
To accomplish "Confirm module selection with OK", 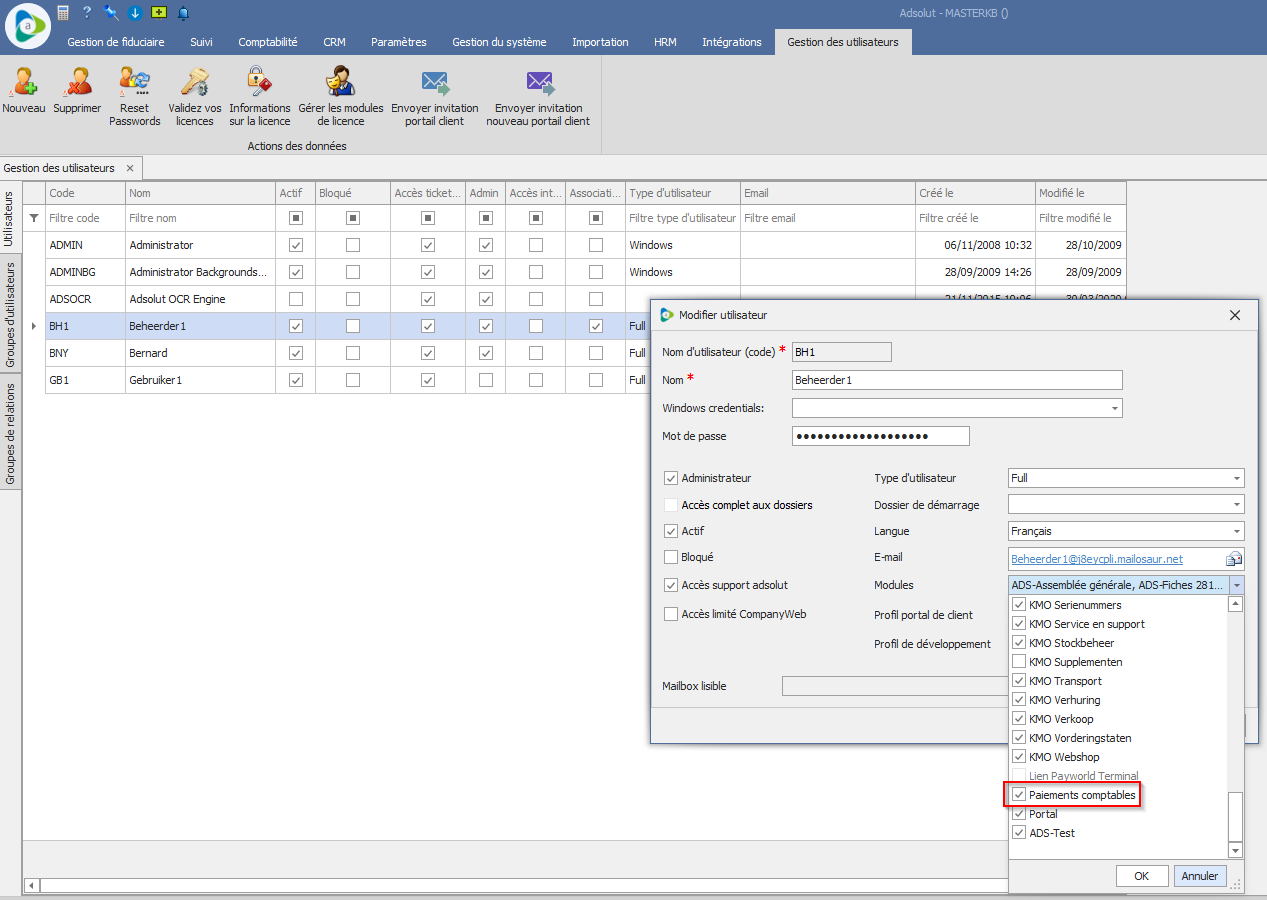I will tap(1142, 876).
